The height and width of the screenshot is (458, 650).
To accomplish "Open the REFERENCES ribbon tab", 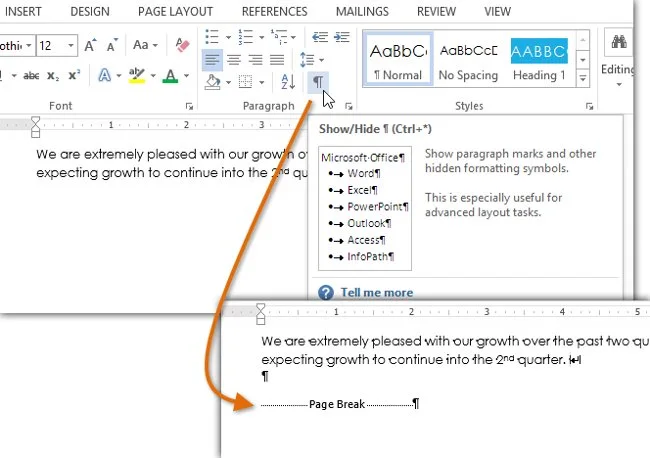I will 274,12.
